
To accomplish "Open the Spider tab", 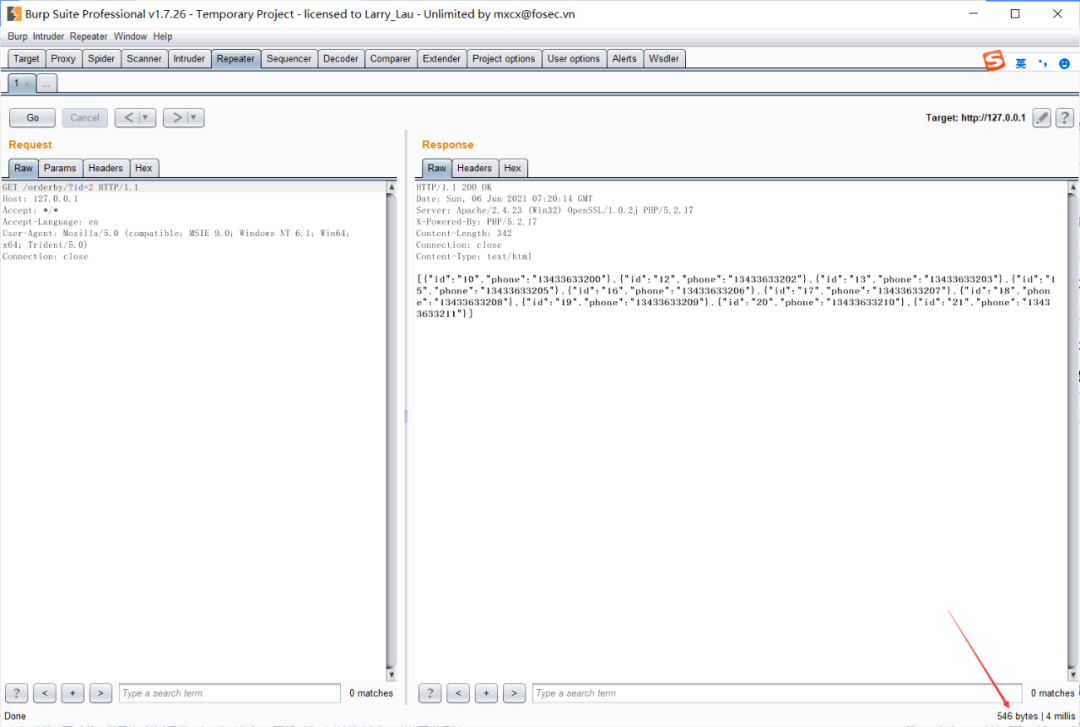I will click(x=101, y=59).
